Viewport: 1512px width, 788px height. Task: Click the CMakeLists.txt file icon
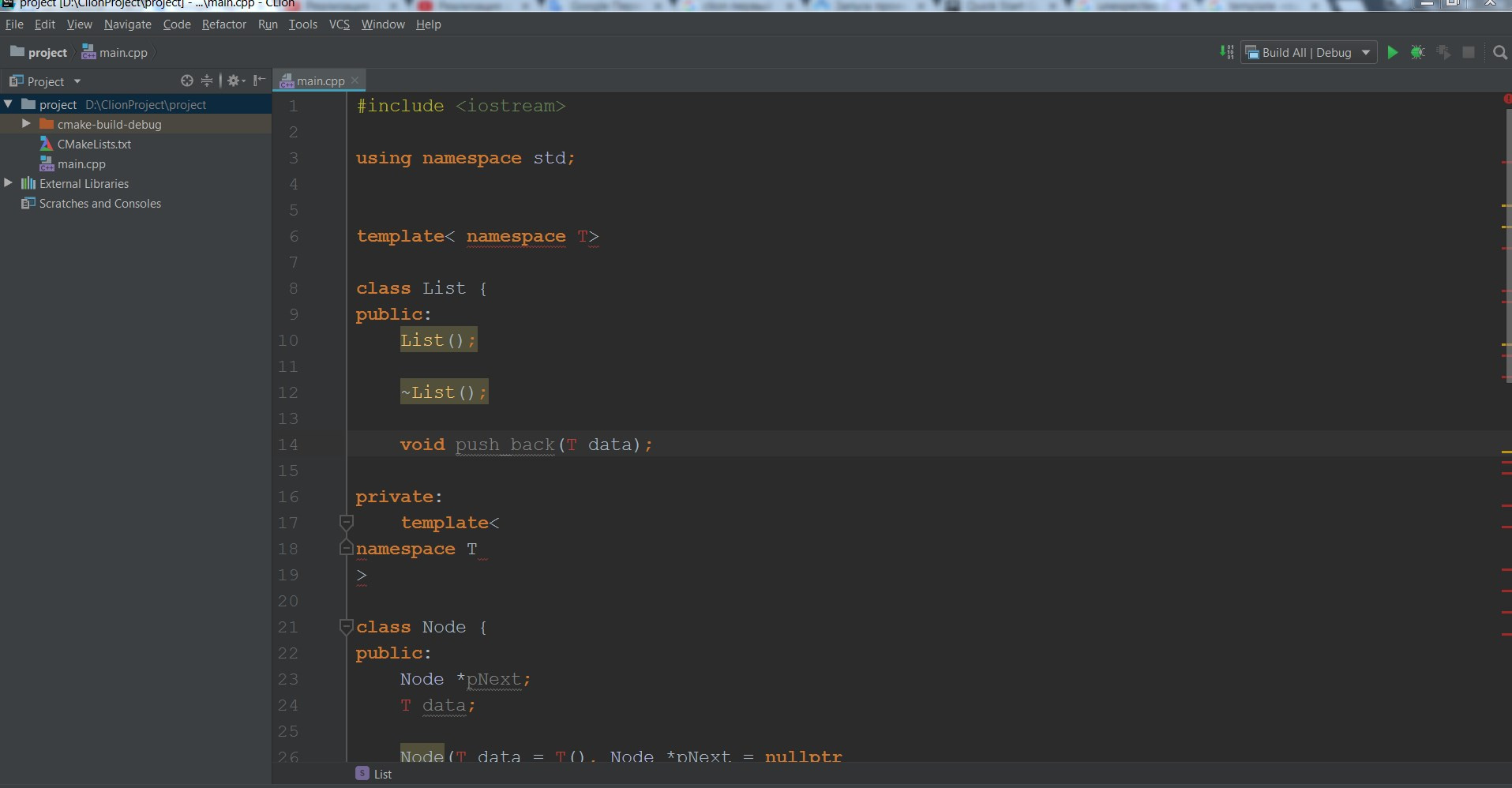coord(47,144)
